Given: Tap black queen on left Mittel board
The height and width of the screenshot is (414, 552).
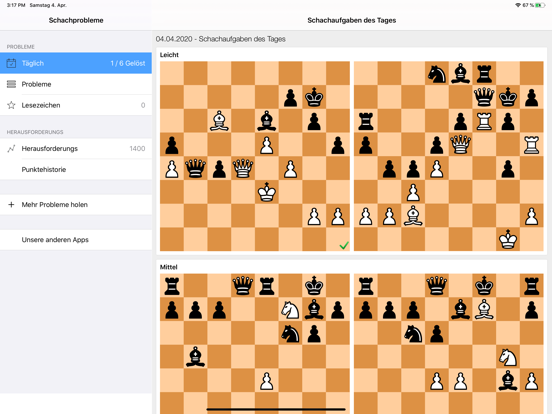Looking at the screenshot, I should click(243, 286).
